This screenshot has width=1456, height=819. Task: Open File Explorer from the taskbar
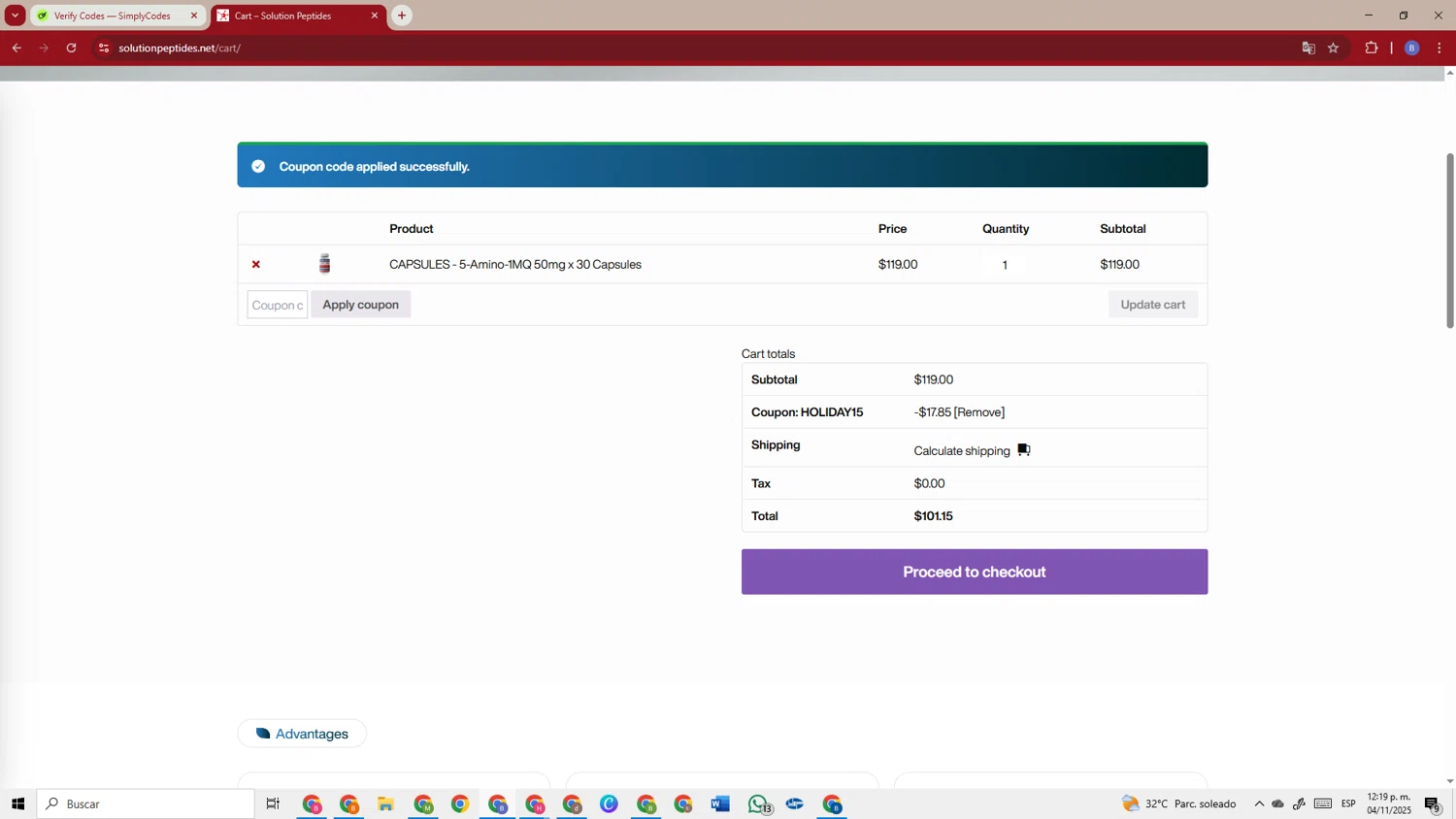pos(385,803)
